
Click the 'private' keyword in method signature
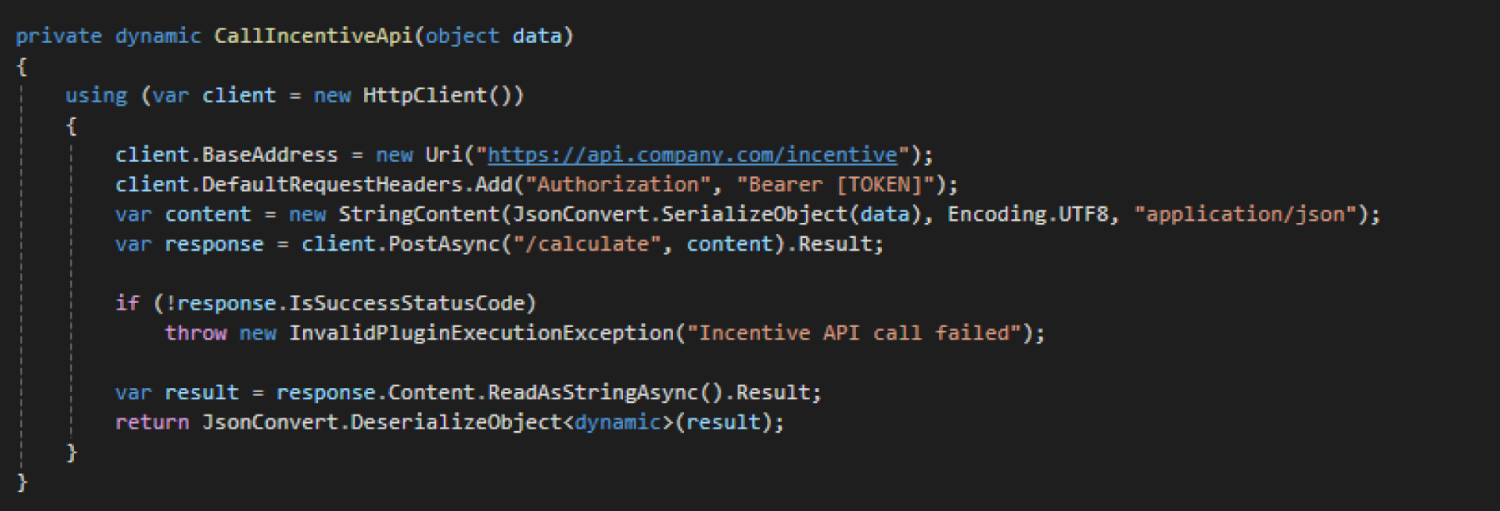point(59,36)
